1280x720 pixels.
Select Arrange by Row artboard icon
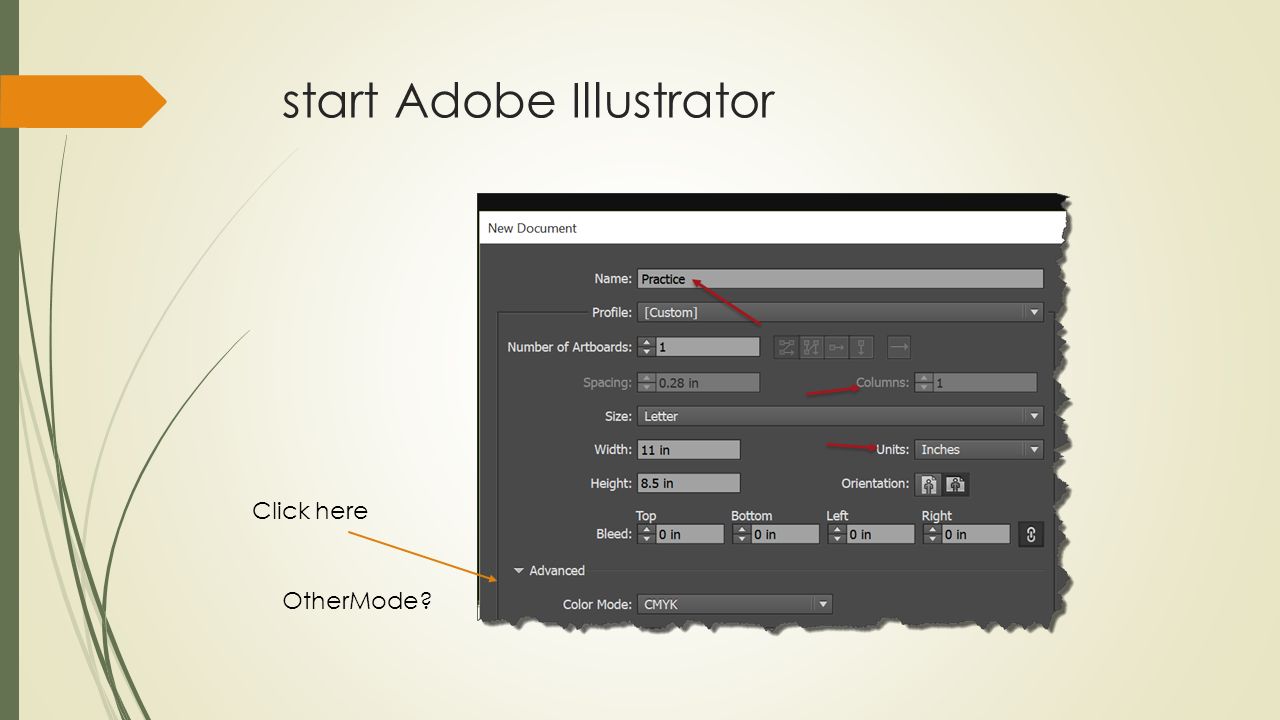pyautogui.click(x=837, y=347)
